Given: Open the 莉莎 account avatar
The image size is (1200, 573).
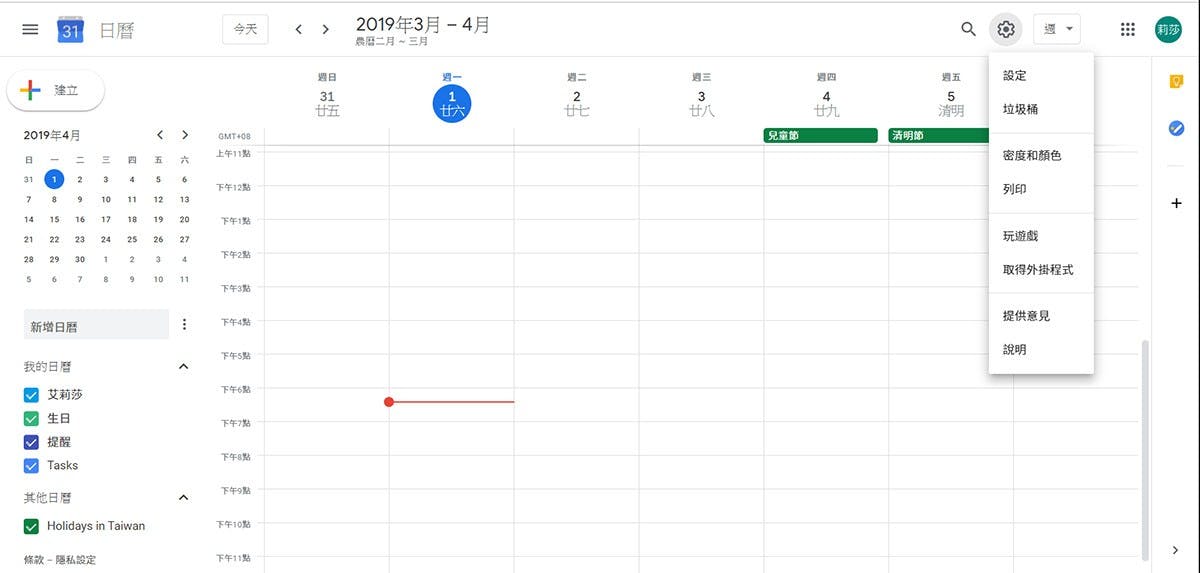Looking at the screenshot, I should pos(1168,30).
